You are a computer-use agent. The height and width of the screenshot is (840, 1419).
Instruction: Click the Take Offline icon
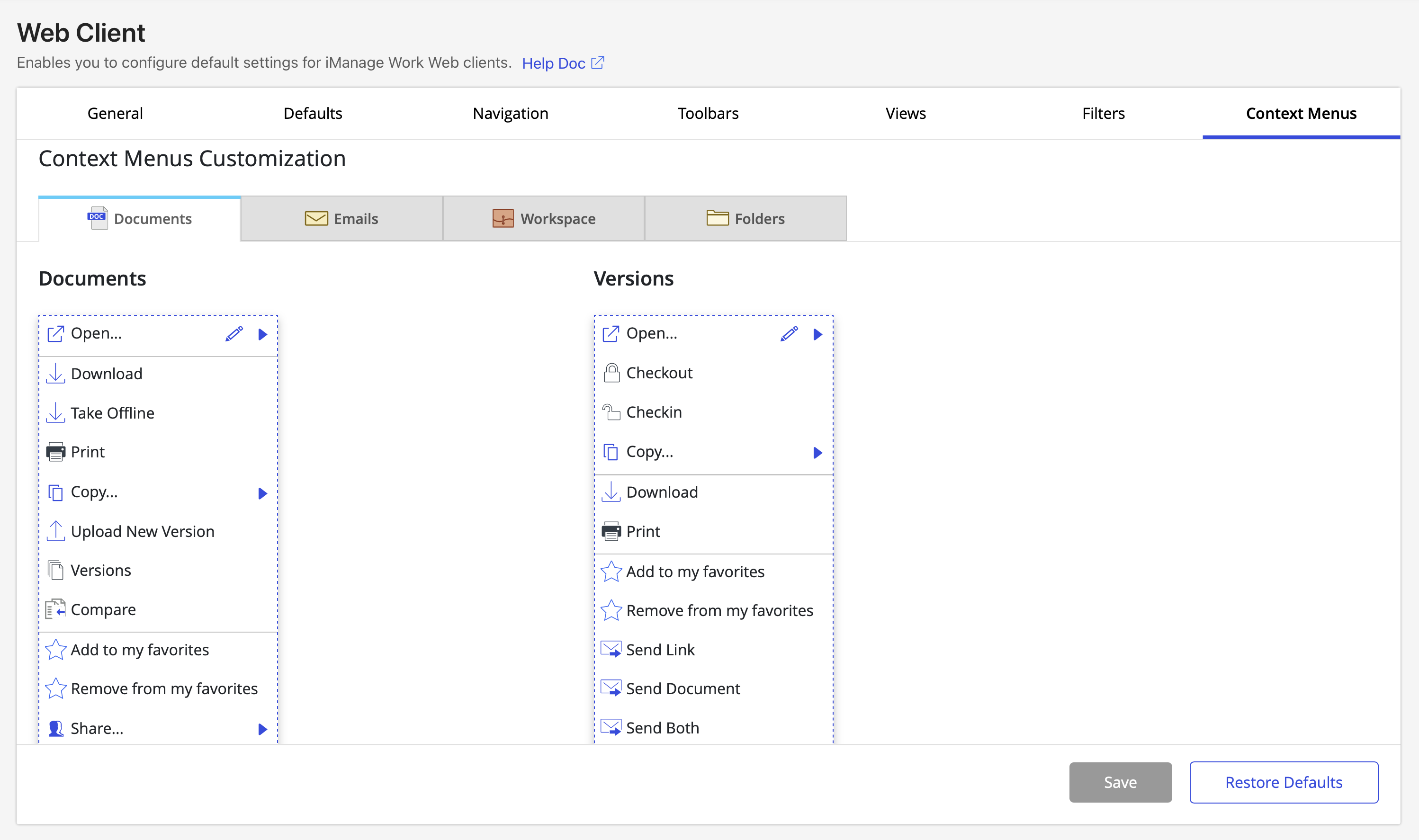click(55, 412)
